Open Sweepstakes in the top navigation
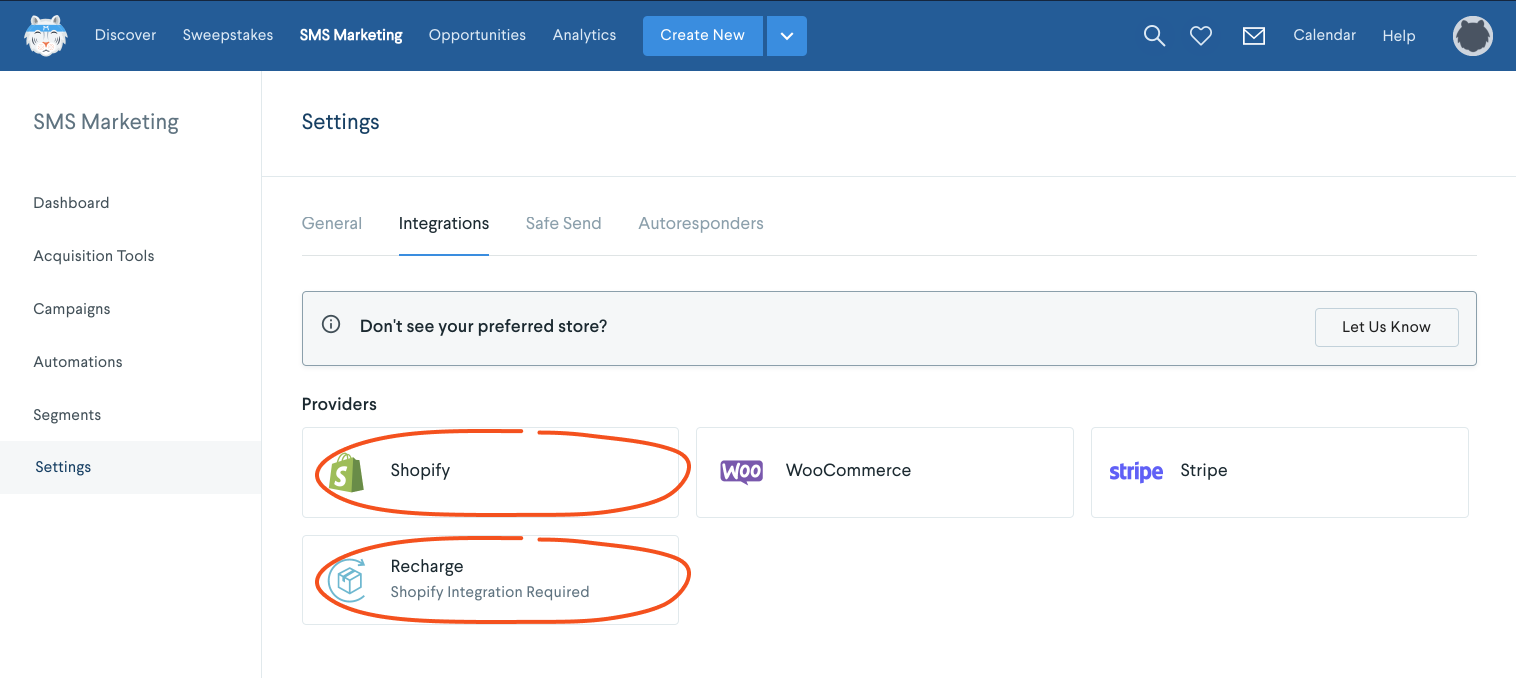1516x690 pixels. click(x=228, y=35)
